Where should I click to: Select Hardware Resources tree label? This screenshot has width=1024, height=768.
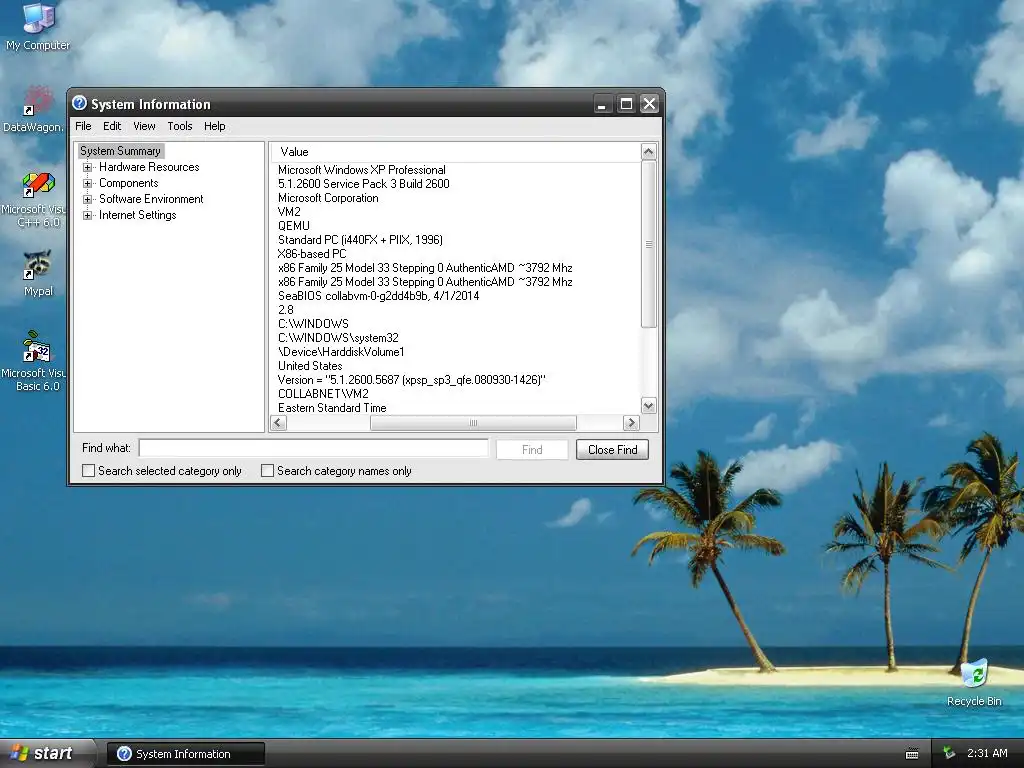point(149,167)
